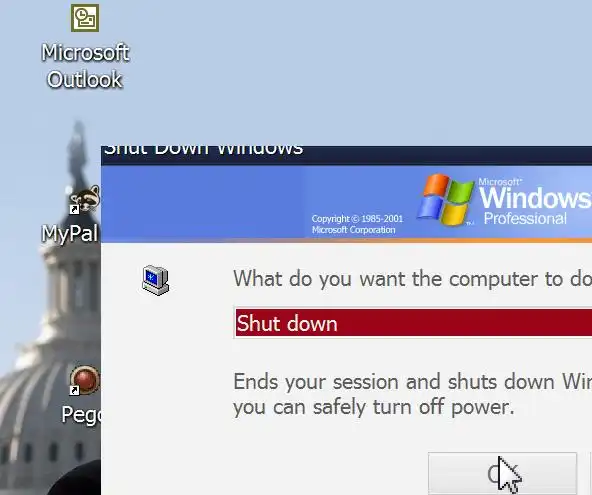The image size is (592, 495).
Task: Click the Shut Down Windows title bar
Action: pos(346,155)
